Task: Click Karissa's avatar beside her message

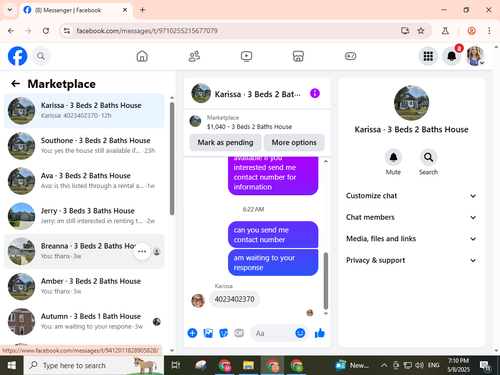Action: tap(198, 301)
